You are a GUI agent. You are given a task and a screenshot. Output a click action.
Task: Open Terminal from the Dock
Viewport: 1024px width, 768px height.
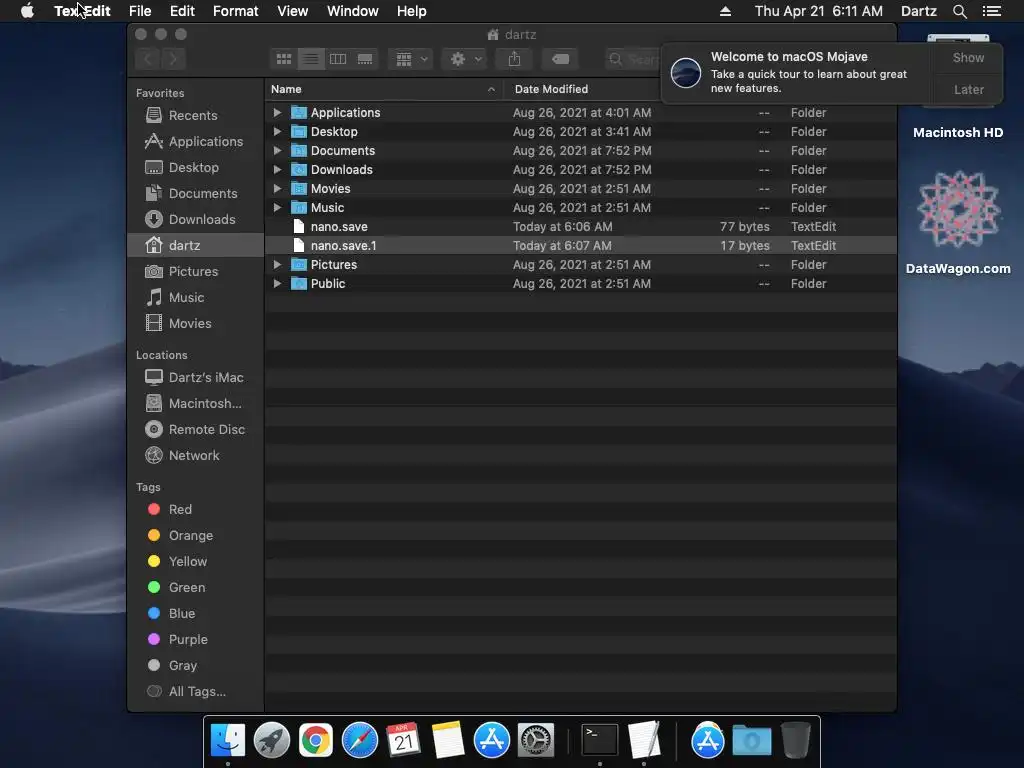(x=600, y=740)
